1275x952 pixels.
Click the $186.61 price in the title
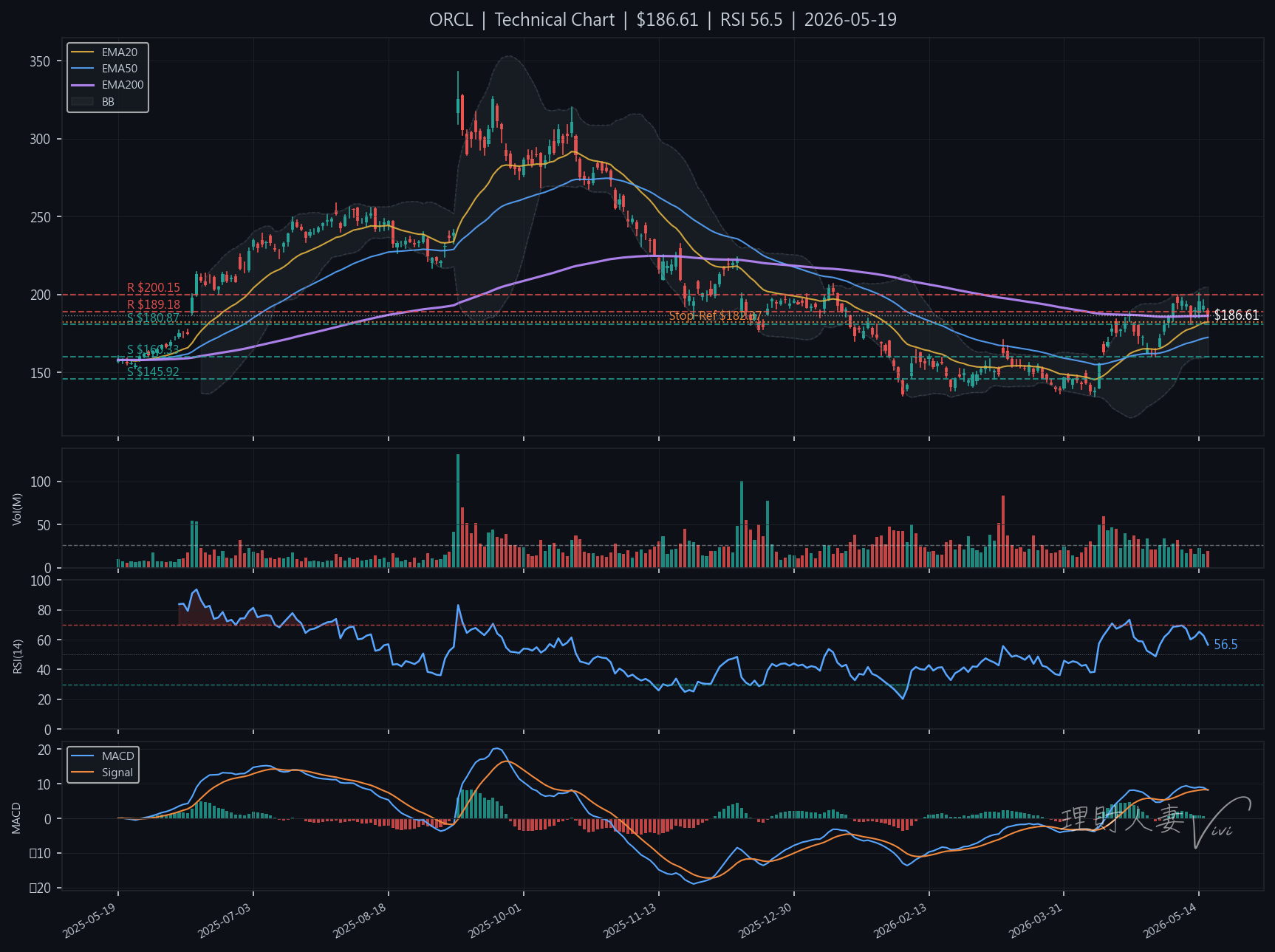pyautogui.click(x=667, y=20)
